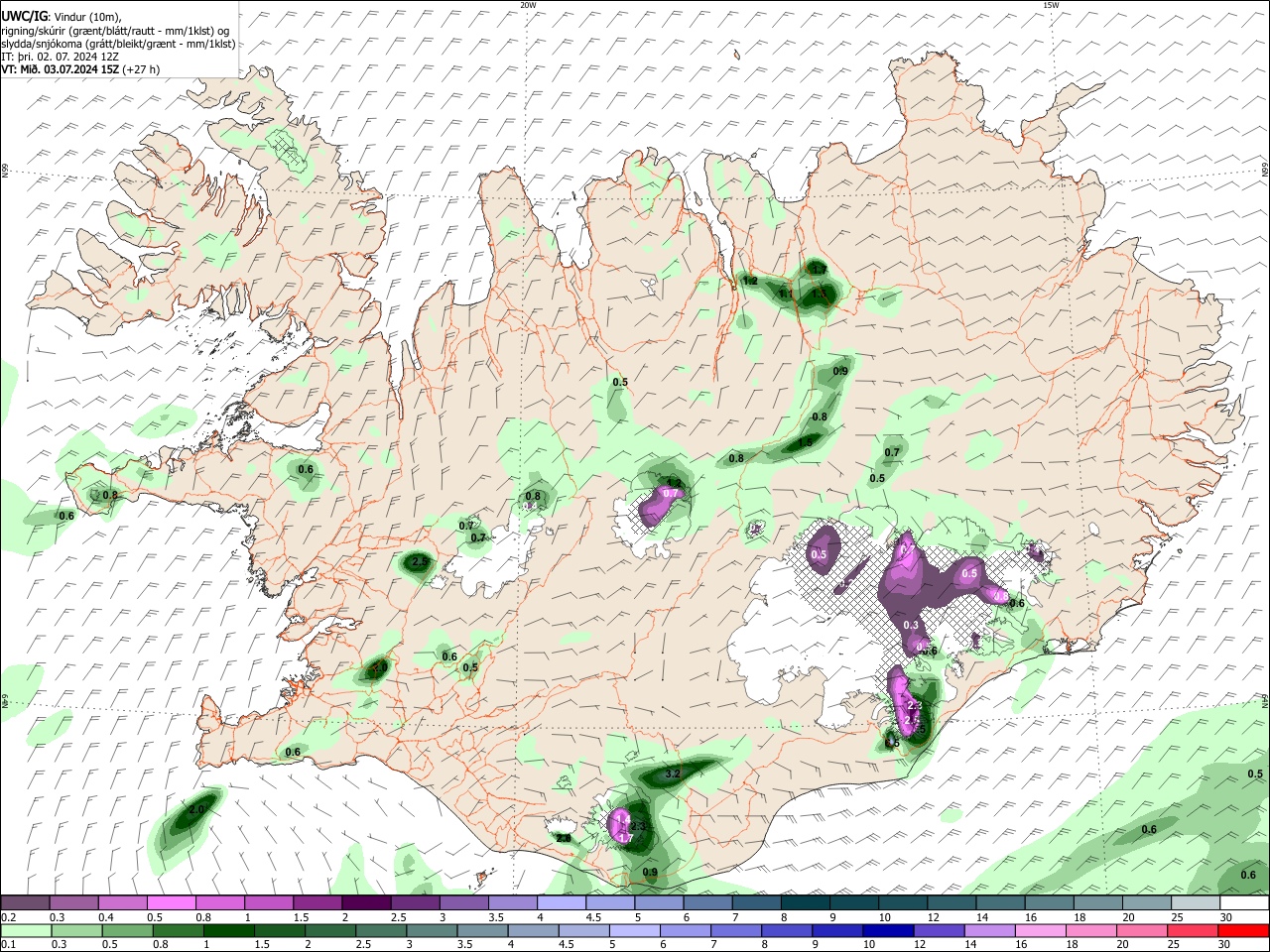
Task: Pick the upper legend swatch between 1 and 1.5
Action: [268, 903]
